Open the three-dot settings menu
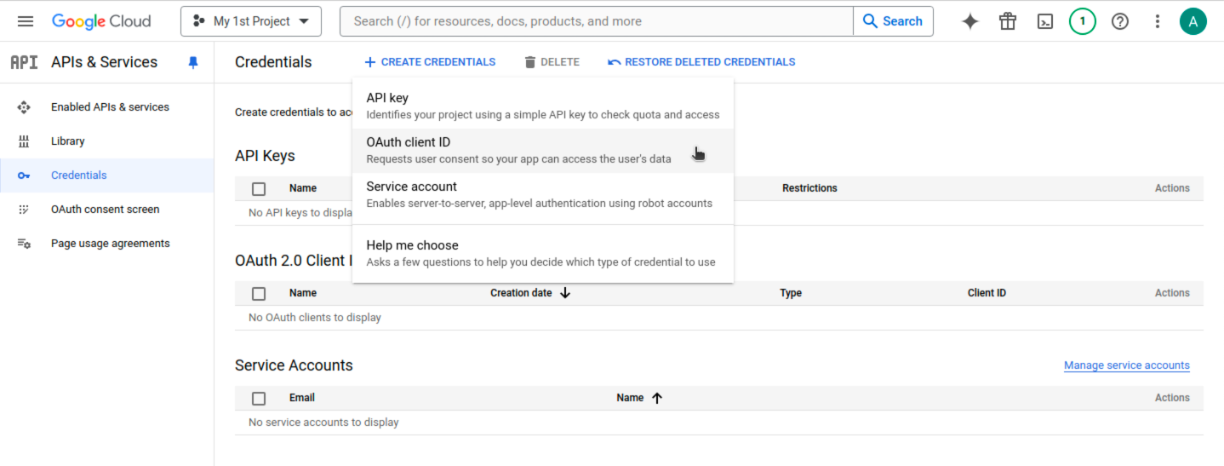This screenshot has height=466, width=1224. pyautogui.click(x=1157, y=21)
